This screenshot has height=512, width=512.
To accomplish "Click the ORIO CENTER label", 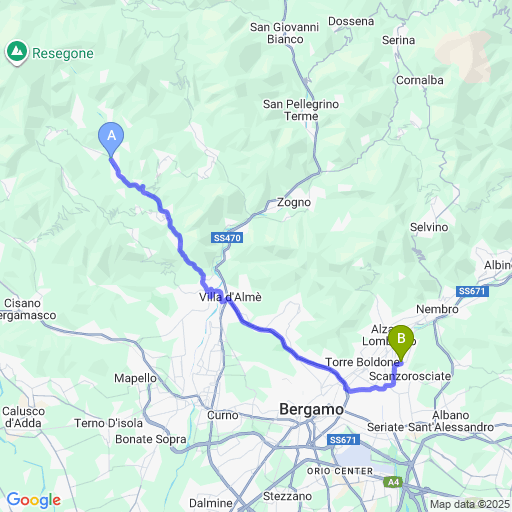I will point(340,471).
